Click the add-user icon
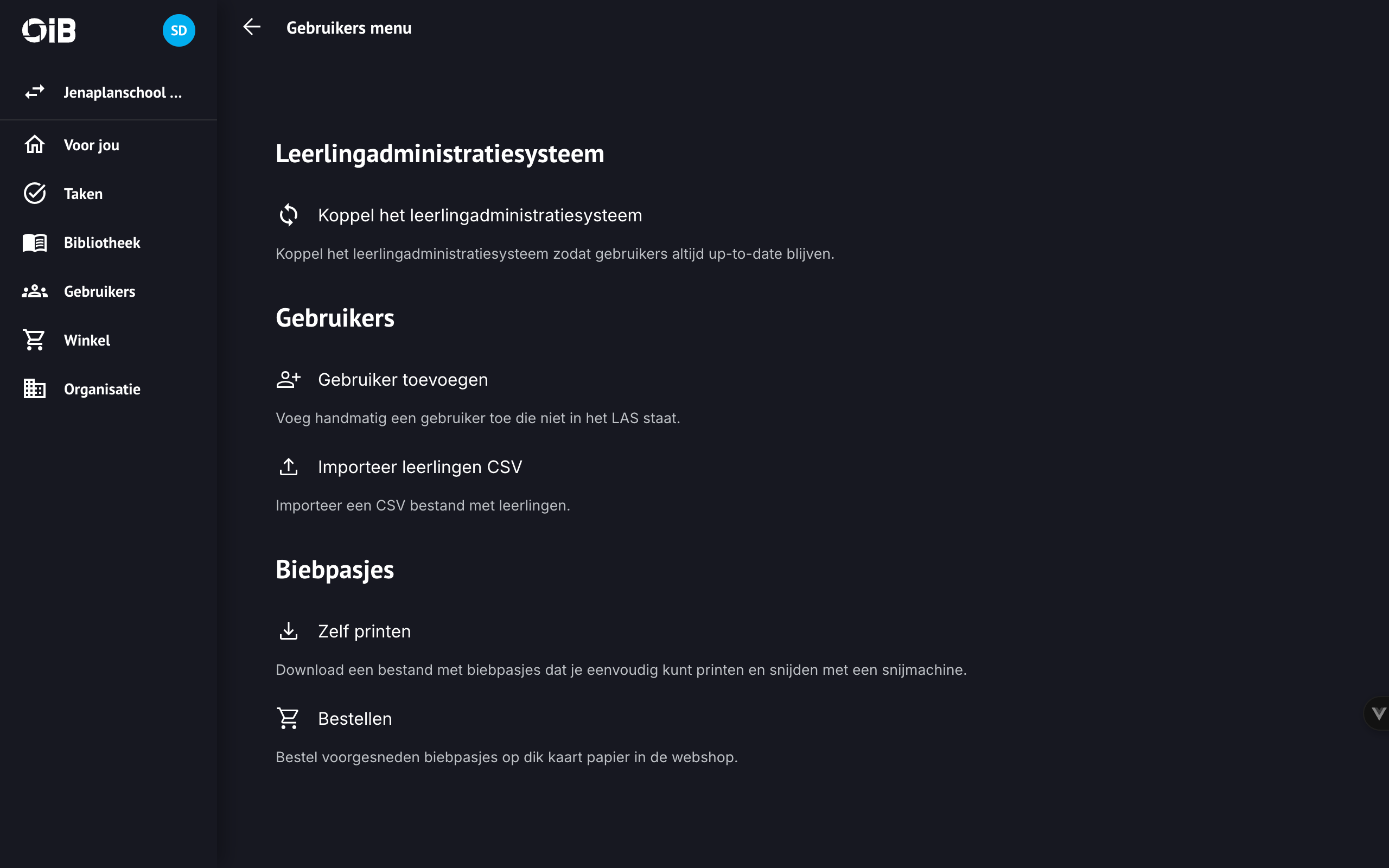This screenshot has width=1389, height=868. [288, 379]
